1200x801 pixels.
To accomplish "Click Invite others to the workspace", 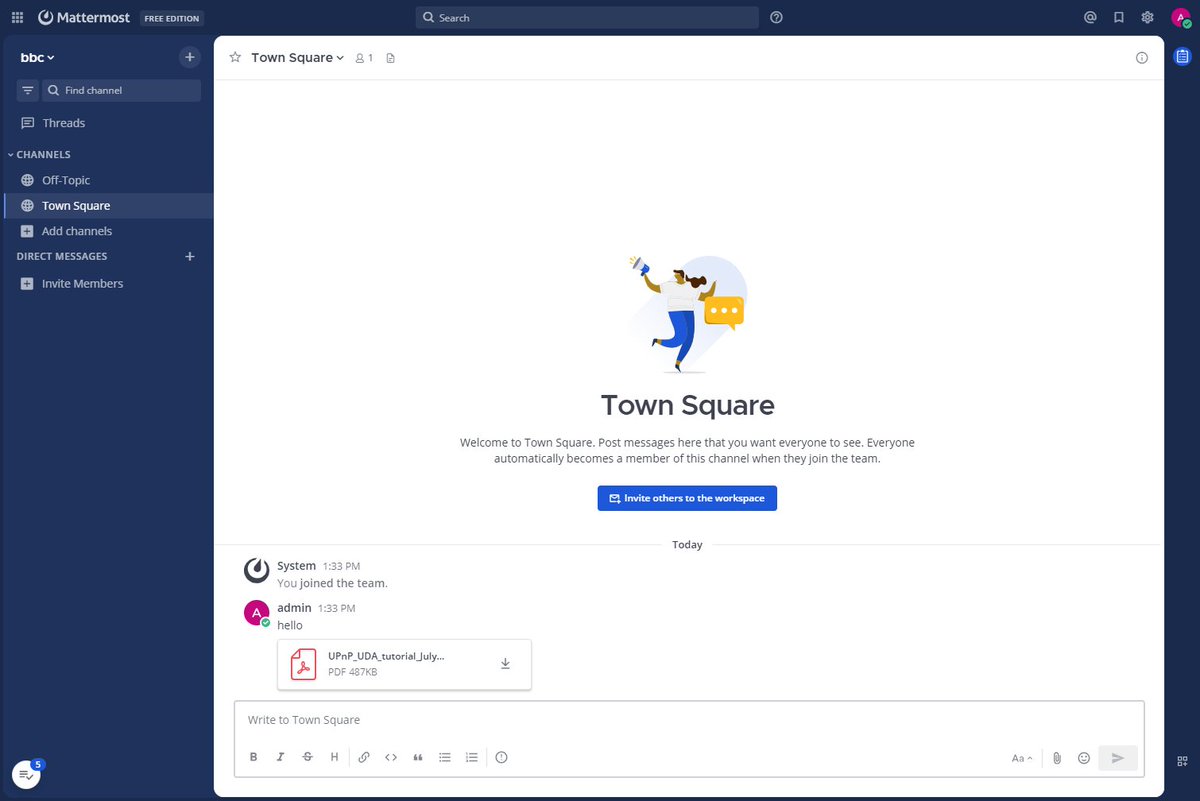I will (x=687, y=498).
